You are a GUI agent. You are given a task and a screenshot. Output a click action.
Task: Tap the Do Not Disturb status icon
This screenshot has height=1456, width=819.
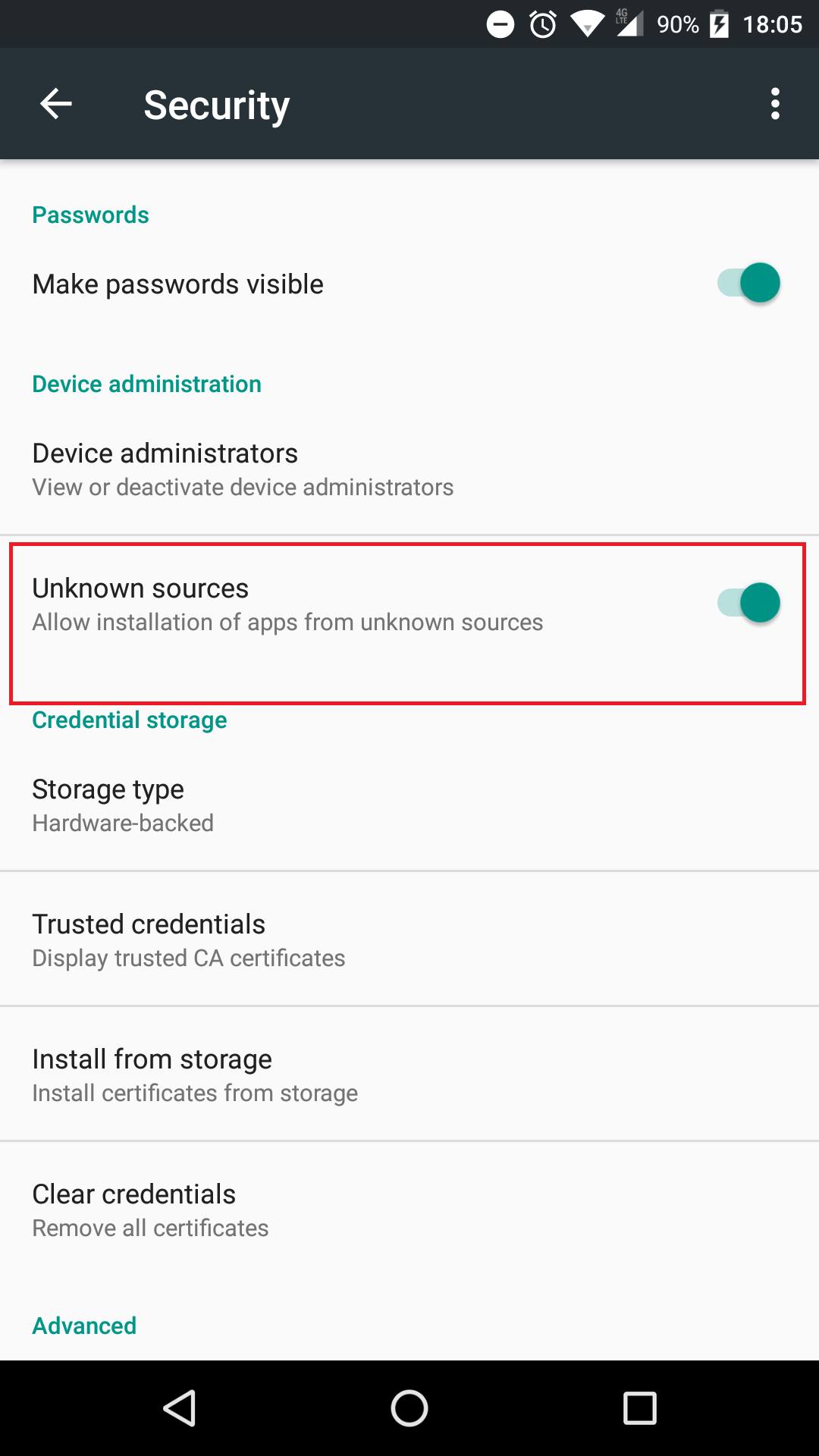500,25
